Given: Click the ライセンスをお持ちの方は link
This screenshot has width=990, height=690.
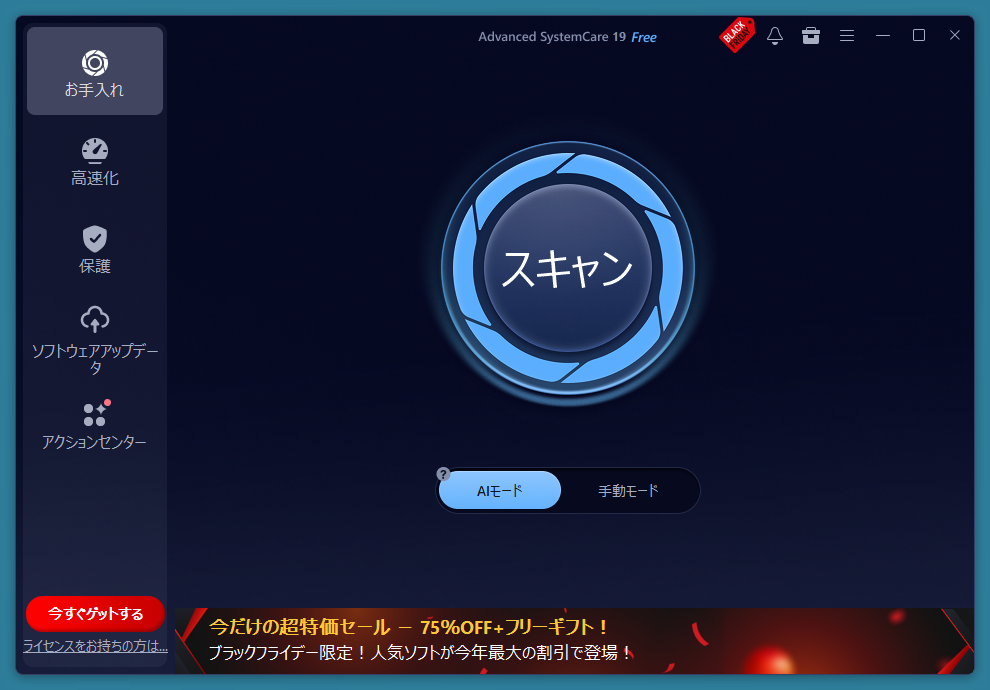Looking at the screenshot, I should tap(96, 647).
